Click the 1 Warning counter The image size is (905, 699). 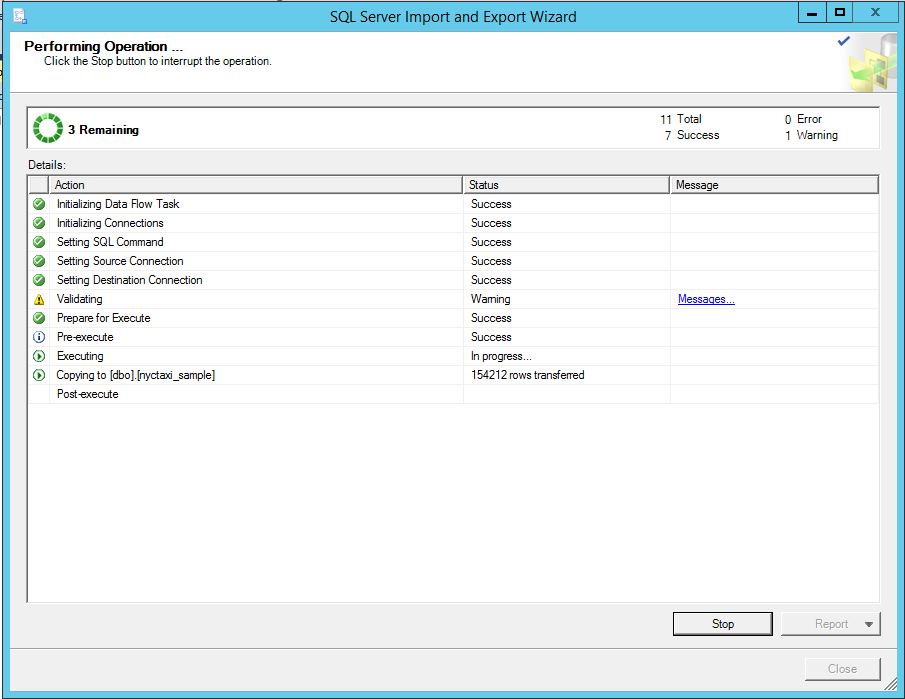811,135
